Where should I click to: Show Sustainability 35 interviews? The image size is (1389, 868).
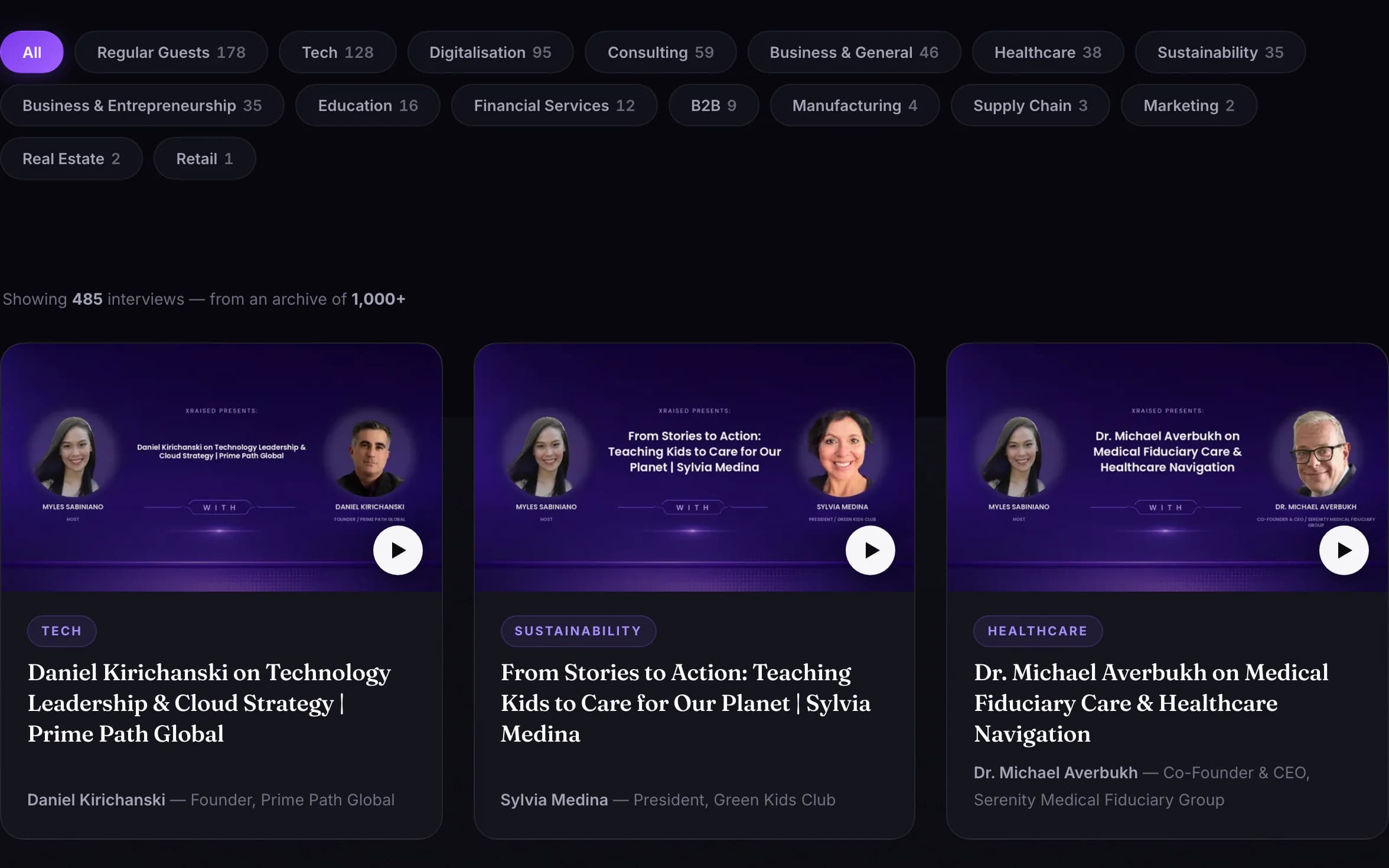pos(1220,53)
